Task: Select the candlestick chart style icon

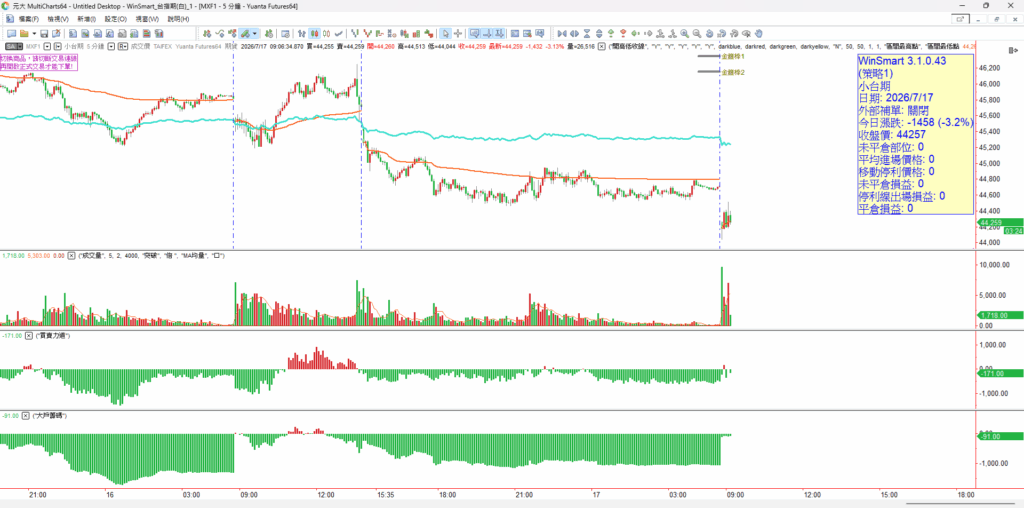Action: pyautogui.click(x=313, y=33)
